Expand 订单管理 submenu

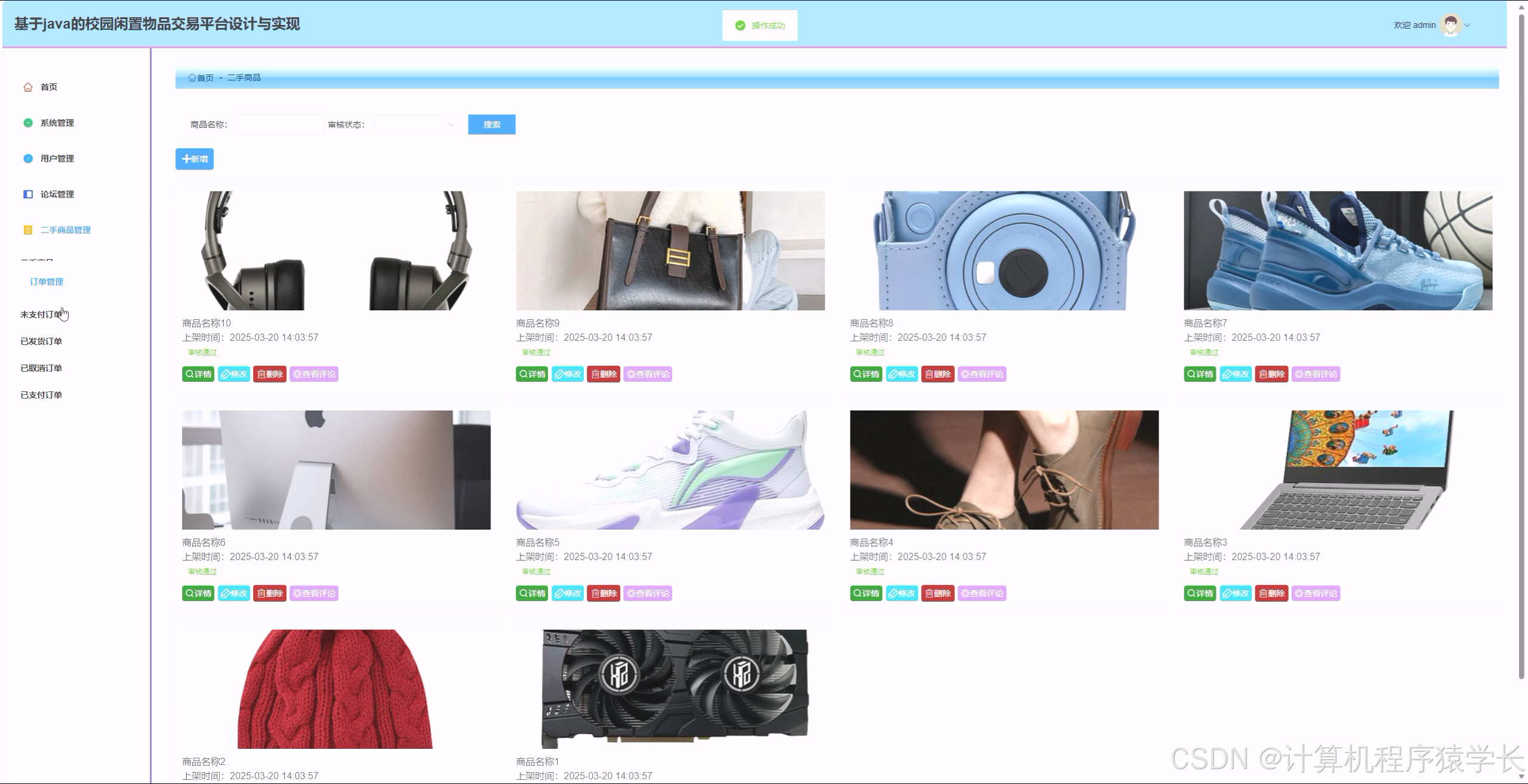pos(47,282)
